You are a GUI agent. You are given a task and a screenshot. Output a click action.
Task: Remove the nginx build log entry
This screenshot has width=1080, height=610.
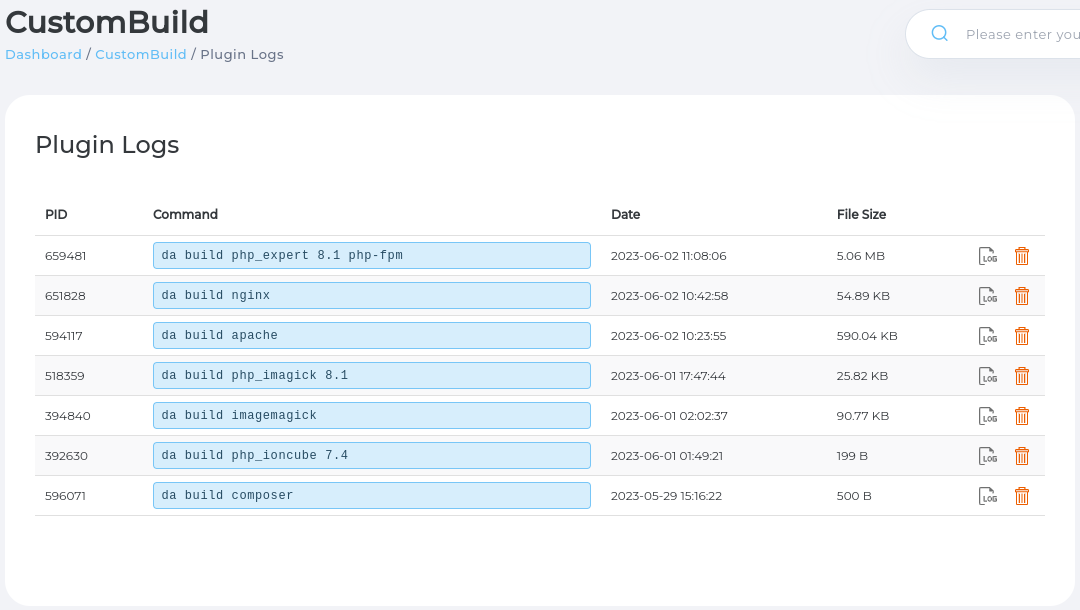point(1021,296)
